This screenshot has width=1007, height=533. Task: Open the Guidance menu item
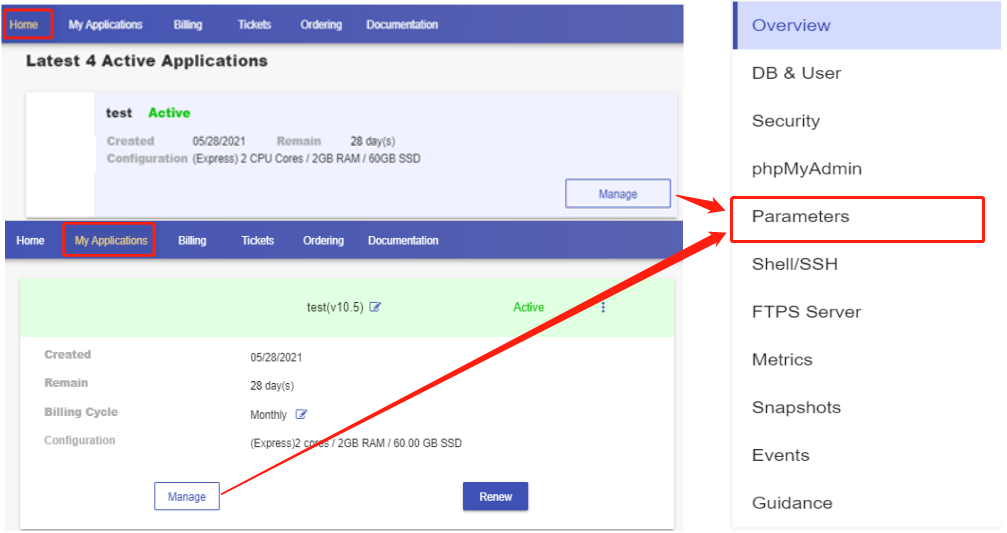click(792, 503)
